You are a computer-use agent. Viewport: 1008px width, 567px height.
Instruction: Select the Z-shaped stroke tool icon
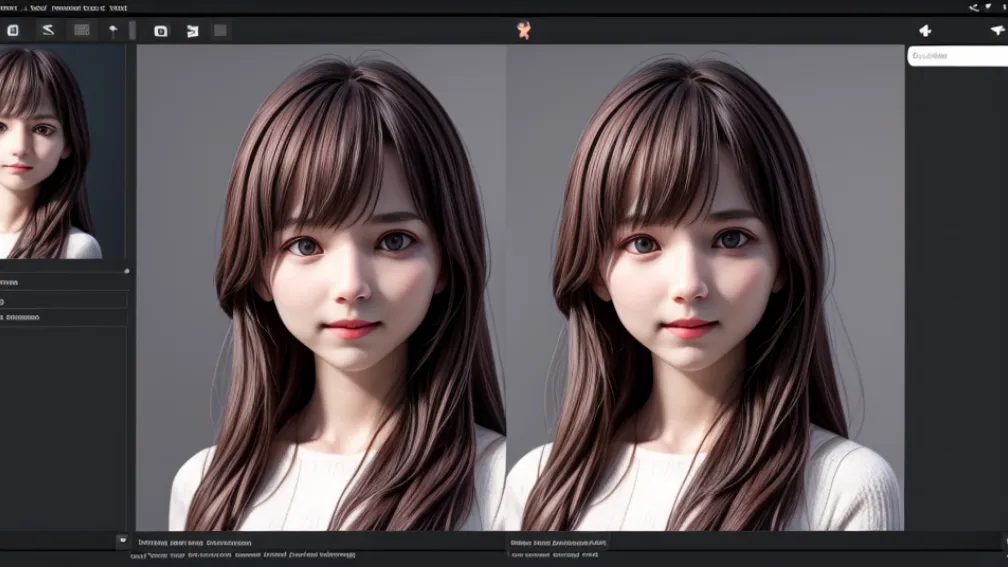click(x=48, y=30)
